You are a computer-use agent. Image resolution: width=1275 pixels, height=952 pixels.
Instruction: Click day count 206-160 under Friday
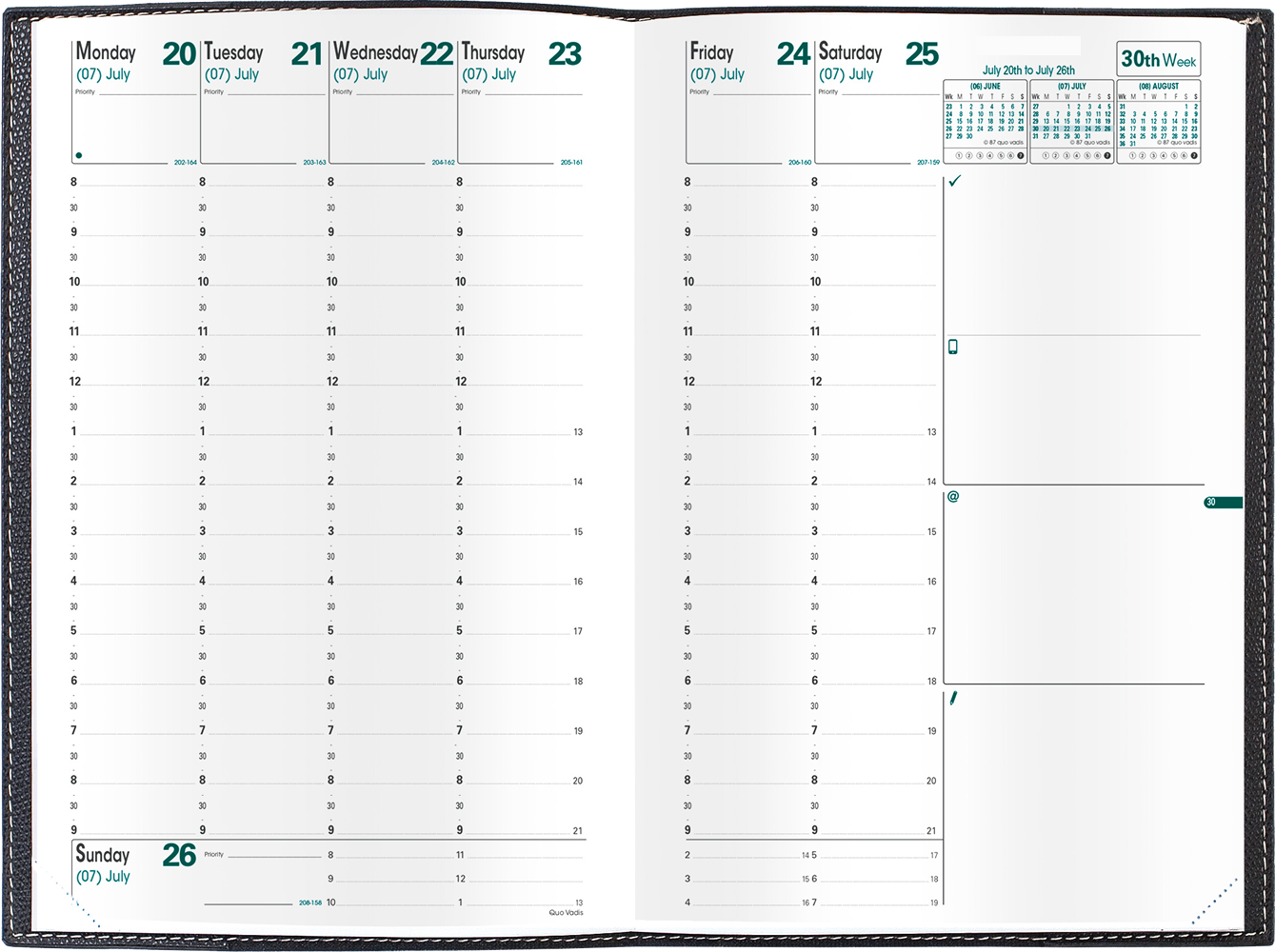pos(800,163)
